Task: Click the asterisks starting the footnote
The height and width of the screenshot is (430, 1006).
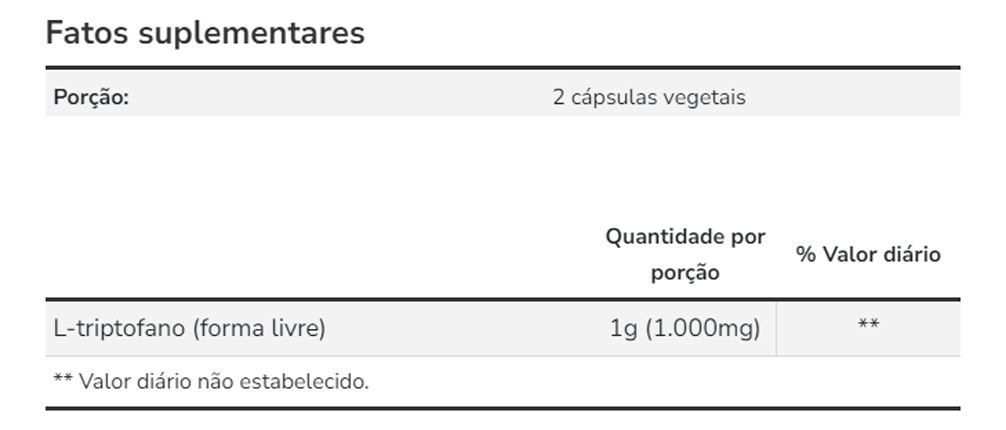Action: [62, 380]
